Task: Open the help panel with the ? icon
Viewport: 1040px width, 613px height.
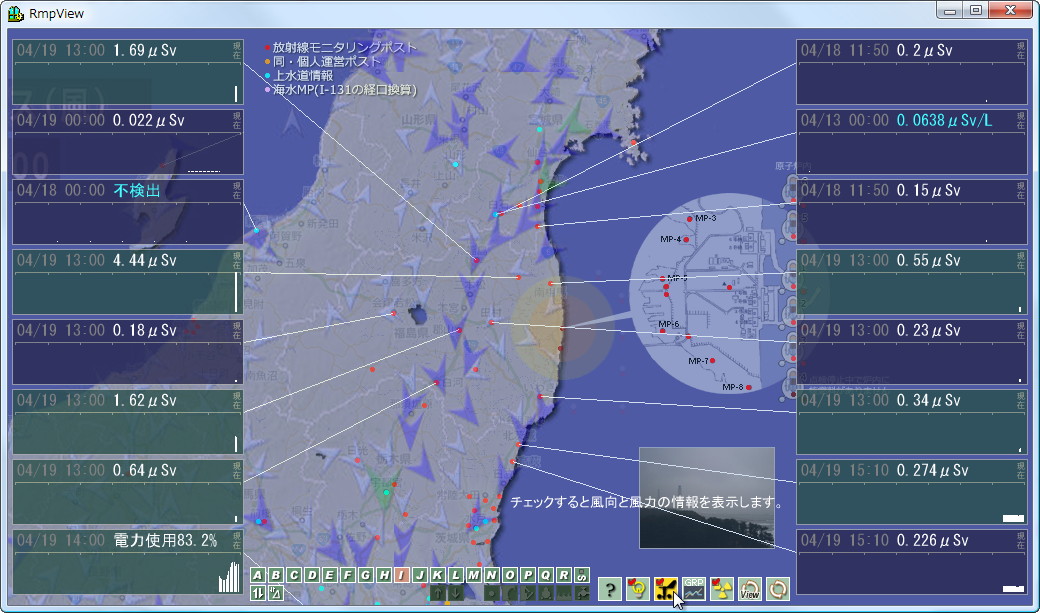Action: pyautogui.click(x=611, y=591)
